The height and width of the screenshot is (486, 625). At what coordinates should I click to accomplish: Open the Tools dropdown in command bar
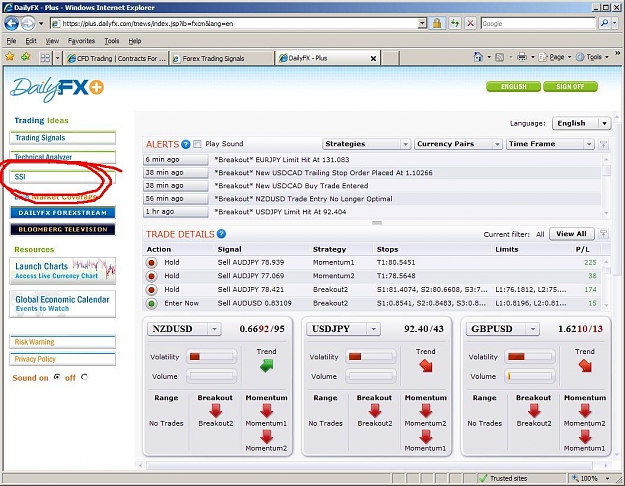pos(593,57)
